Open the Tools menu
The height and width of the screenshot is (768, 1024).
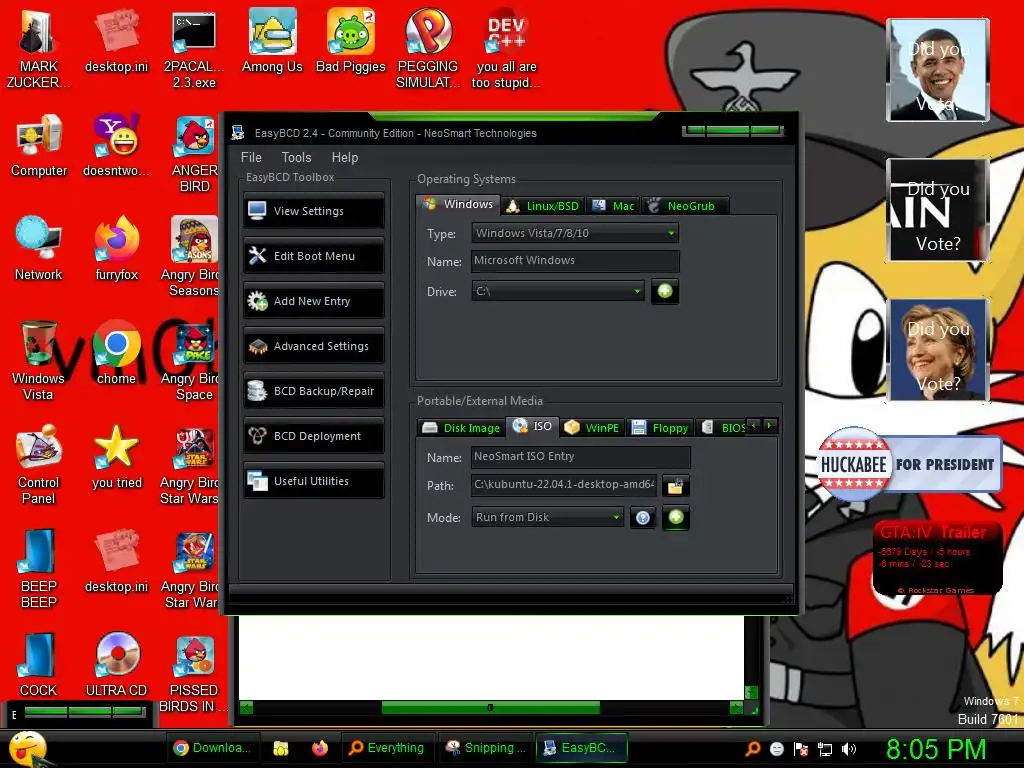296,157
